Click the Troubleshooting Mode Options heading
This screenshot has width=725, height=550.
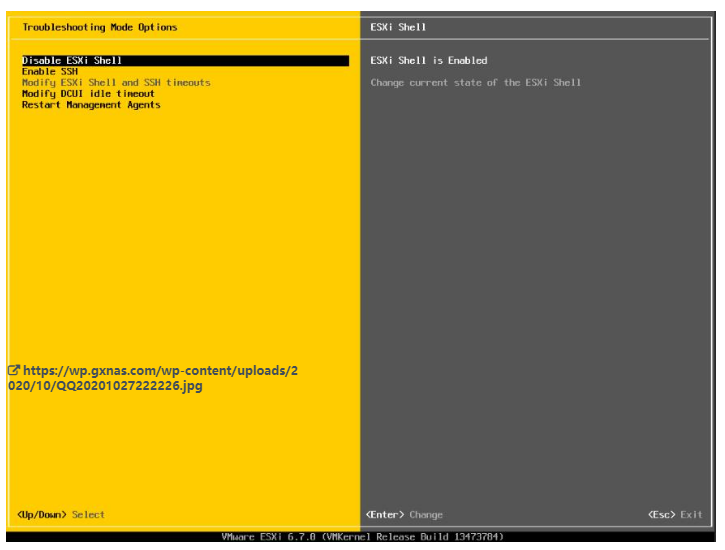(x=100, y=27)
